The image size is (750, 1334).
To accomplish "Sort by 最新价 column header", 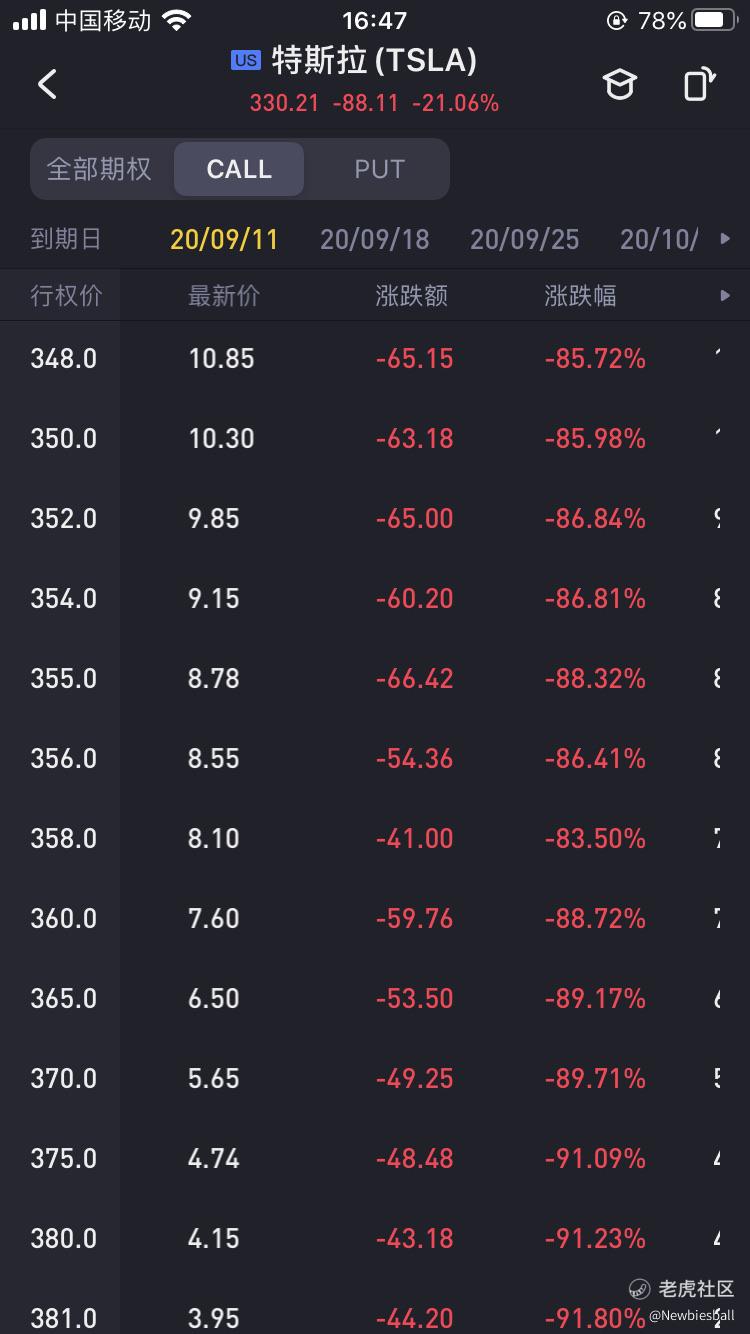I will [x=224, y=296].
